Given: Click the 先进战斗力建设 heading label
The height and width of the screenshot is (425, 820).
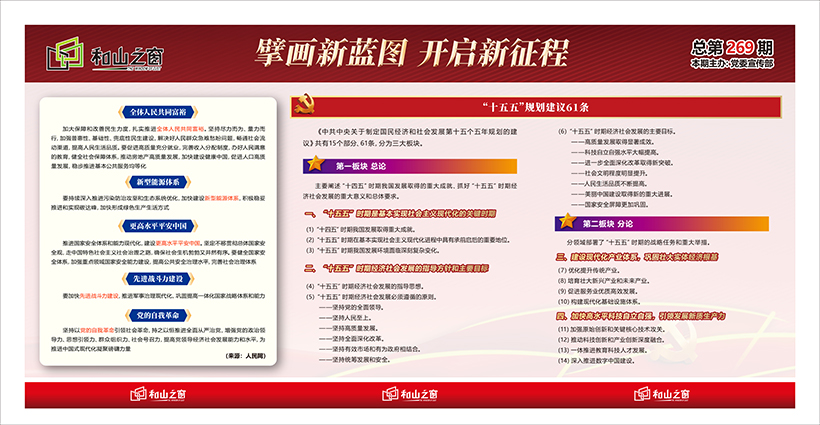Looking at the screenshot, I should pyautogui.click(x=154, y=280).
